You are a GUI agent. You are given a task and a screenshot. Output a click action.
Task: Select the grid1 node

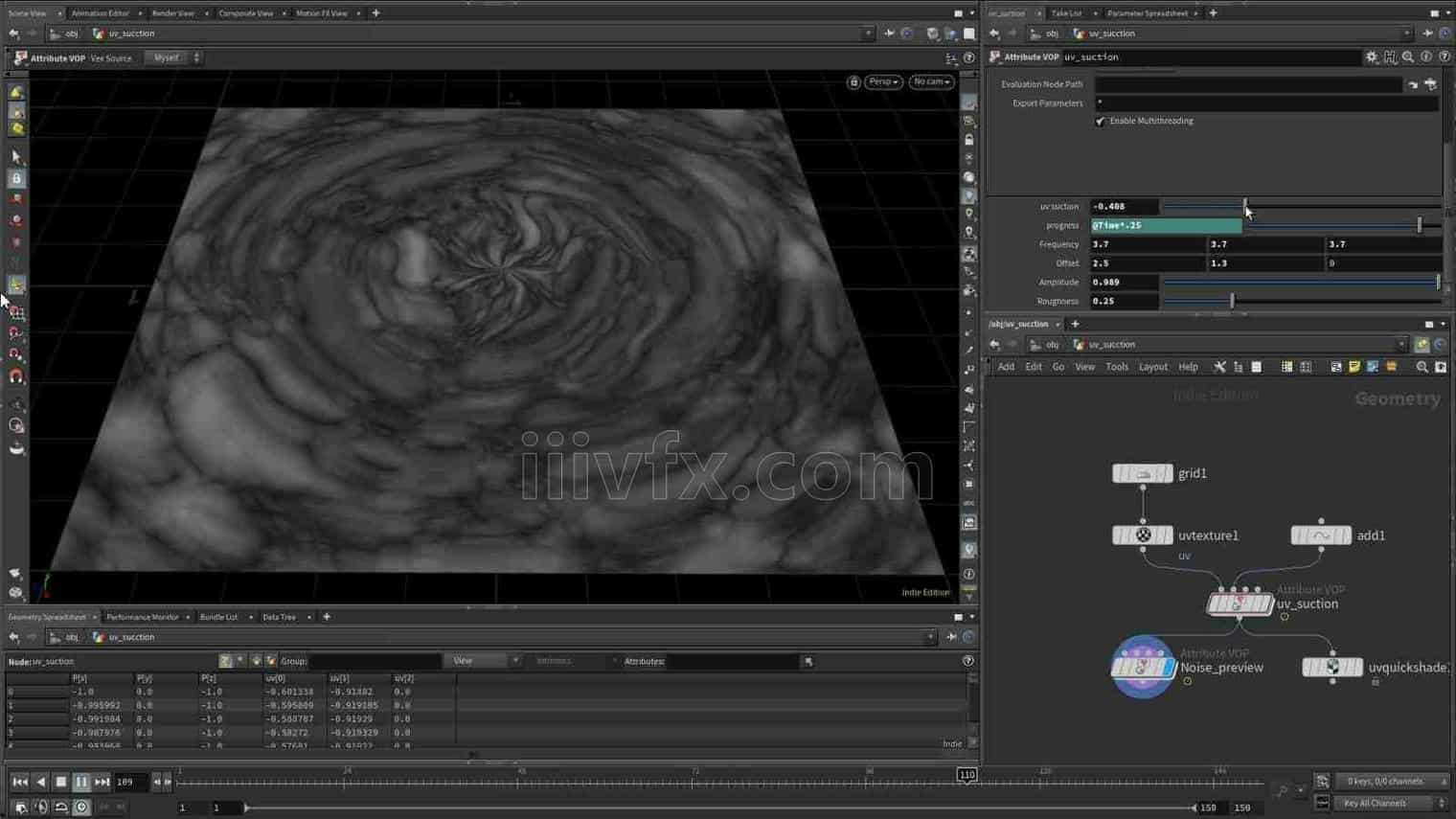(x=1142, y=472)
